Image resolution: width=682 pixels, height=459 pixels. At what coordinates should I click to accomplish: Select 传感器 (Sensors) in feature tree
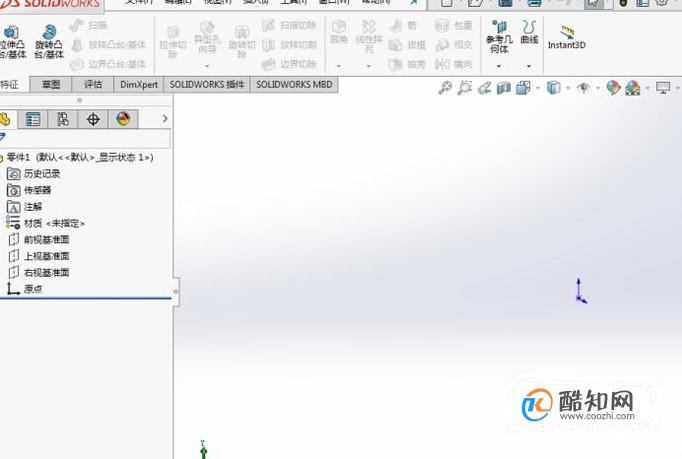tap(29, 190)
